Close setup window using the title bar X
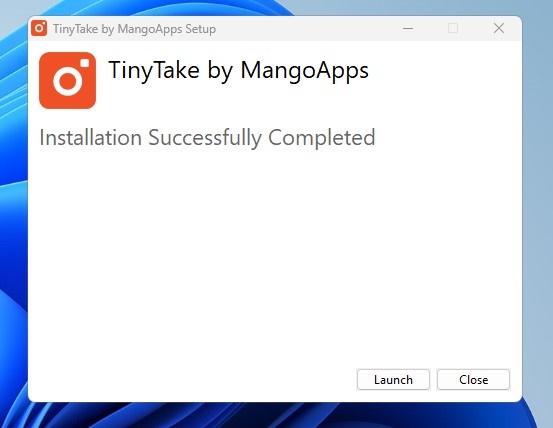This screenshot has height=428, width=553. pyautogui.click(x=499, y=28)
